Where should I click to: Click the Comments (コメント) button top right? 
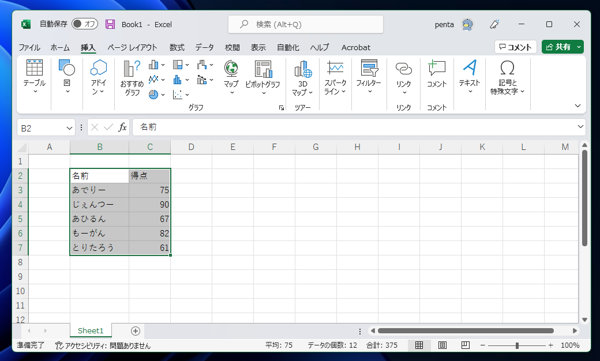tap(515, 47)
